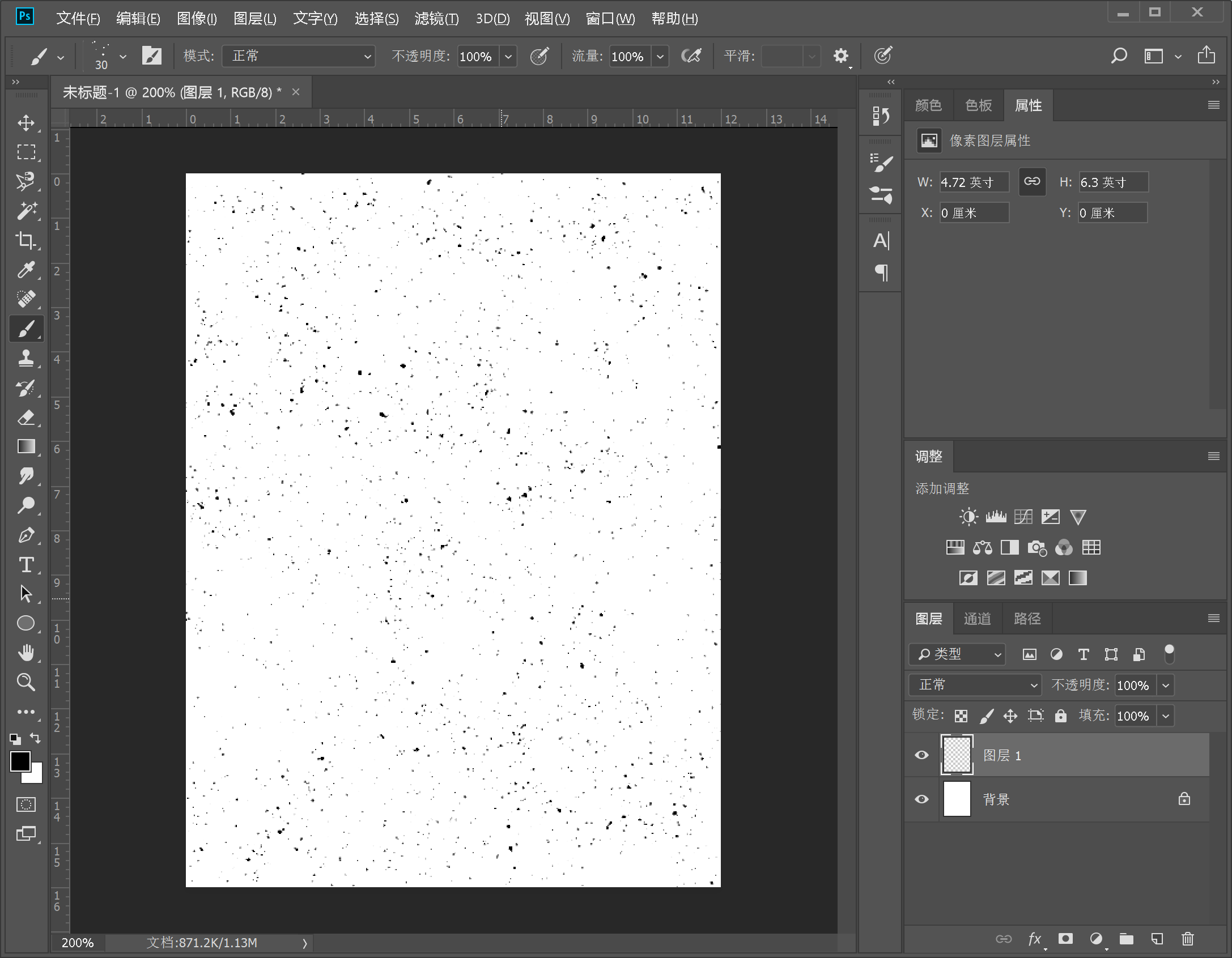This screenshot has width=1232, height=958.
Task: Select the Eraser tool
Action: [x=26, y=418]
